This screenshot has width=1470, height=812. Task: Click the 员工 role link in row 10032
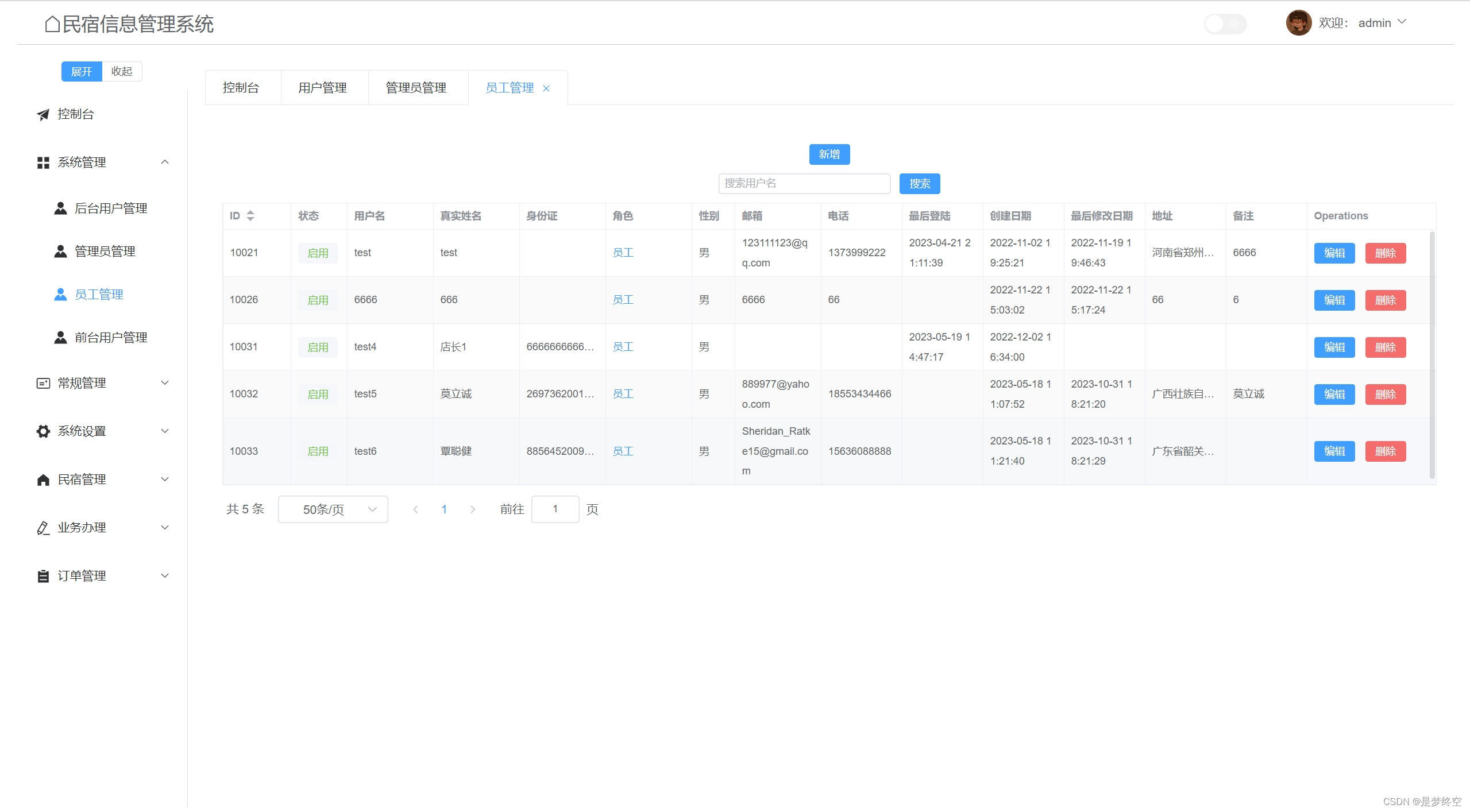(623, 394)
